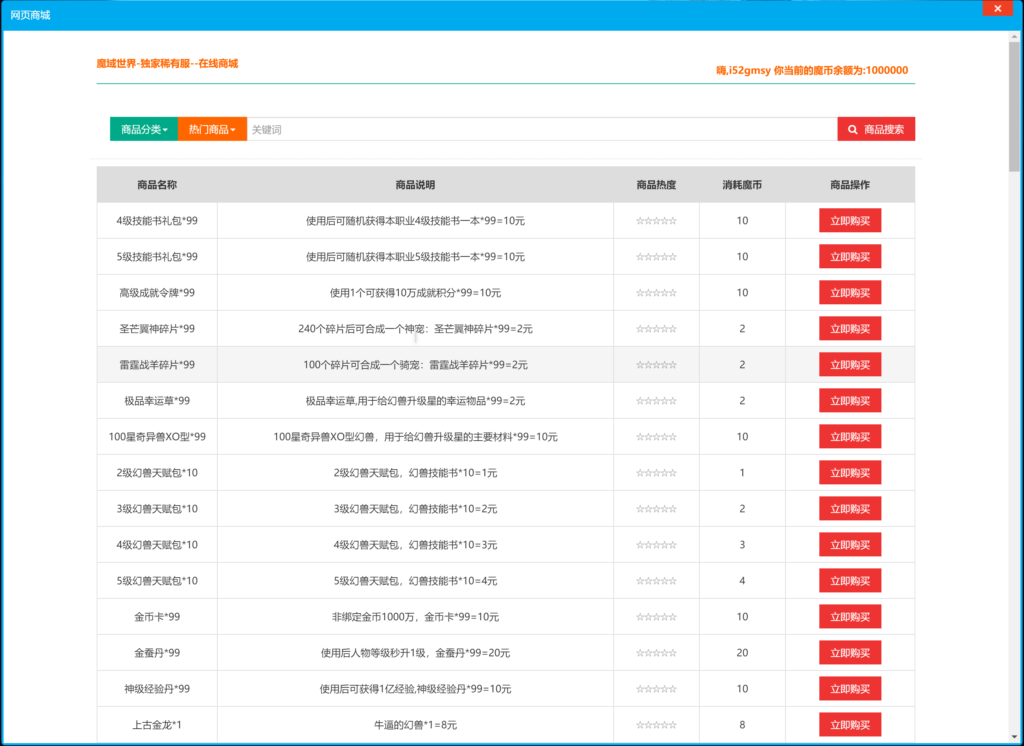Click the star rating for 5级技能书礼包*99
Viewport: 1024px width, 746px height.
(656, 257)
